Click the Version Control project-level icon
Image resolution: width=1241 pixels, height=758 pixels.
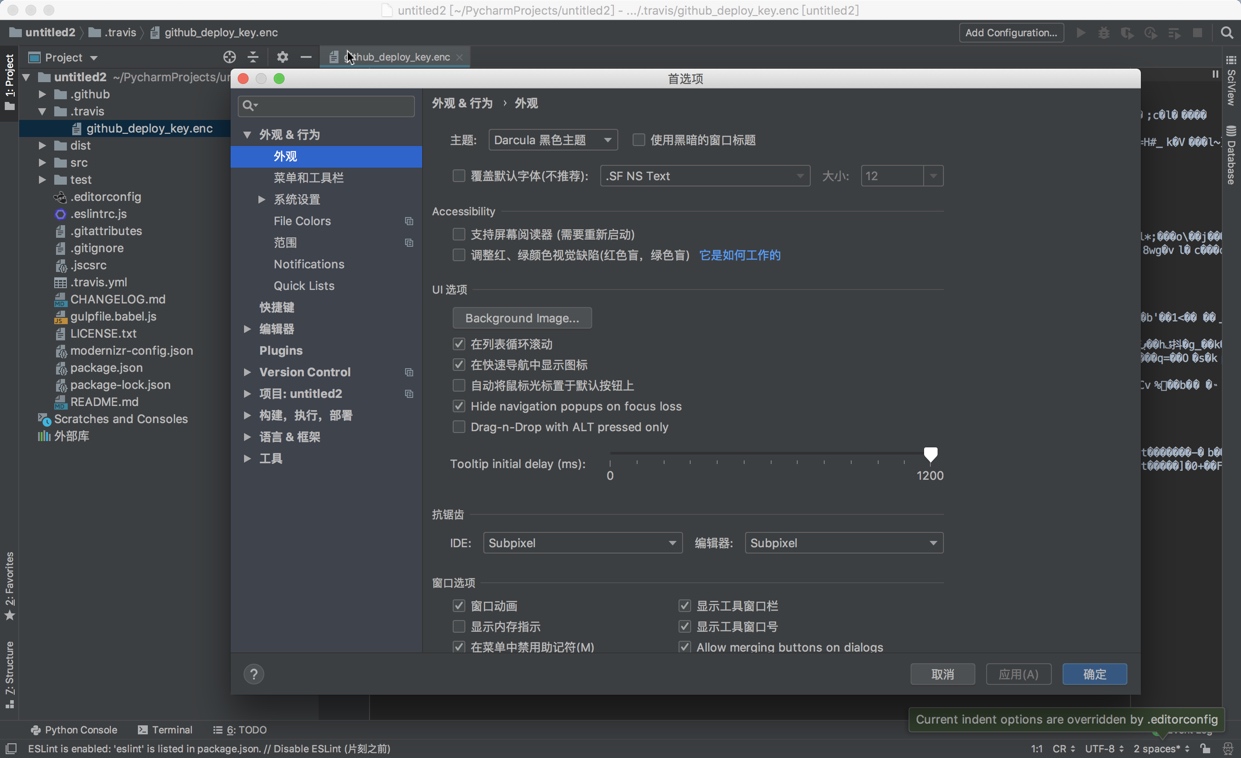point(409,372)
